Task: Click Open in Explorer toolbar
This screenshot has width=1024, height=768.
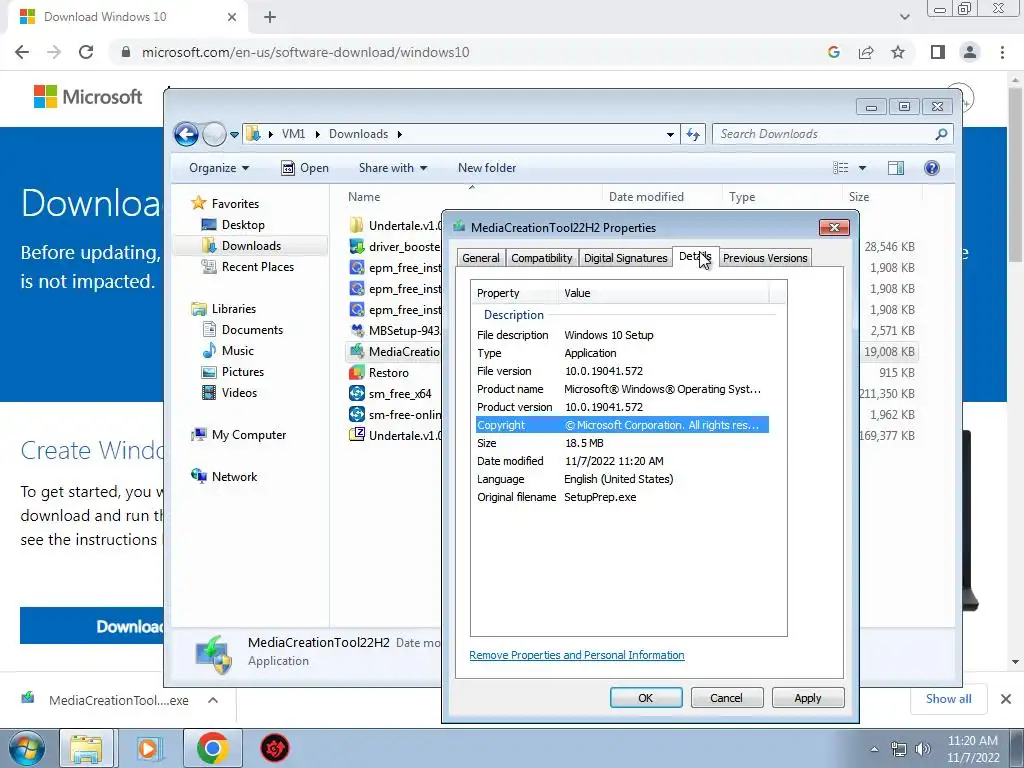Action: (304, 168)
